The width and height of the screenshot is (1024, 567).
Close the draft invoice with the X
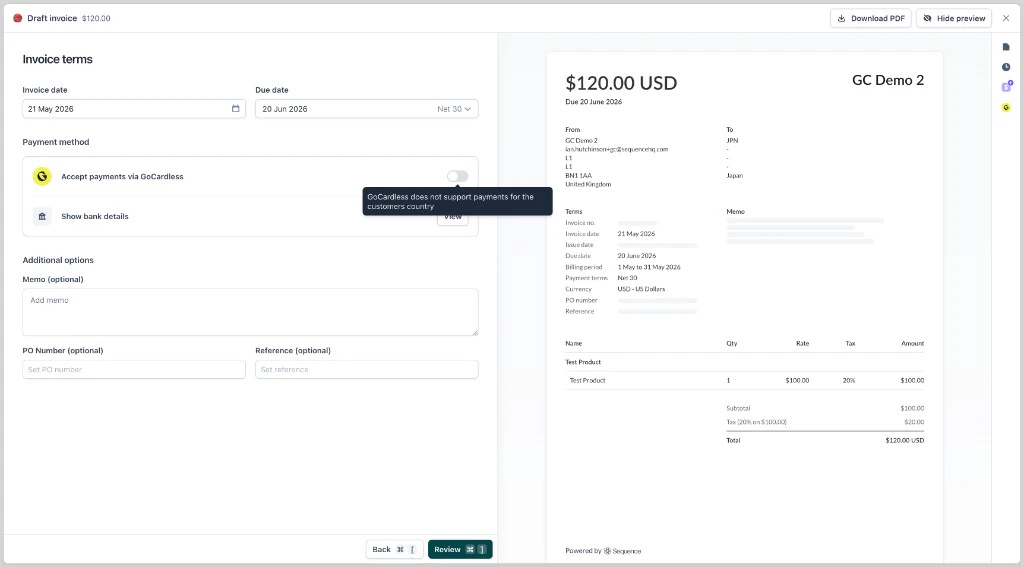[x=1006, y=18]
